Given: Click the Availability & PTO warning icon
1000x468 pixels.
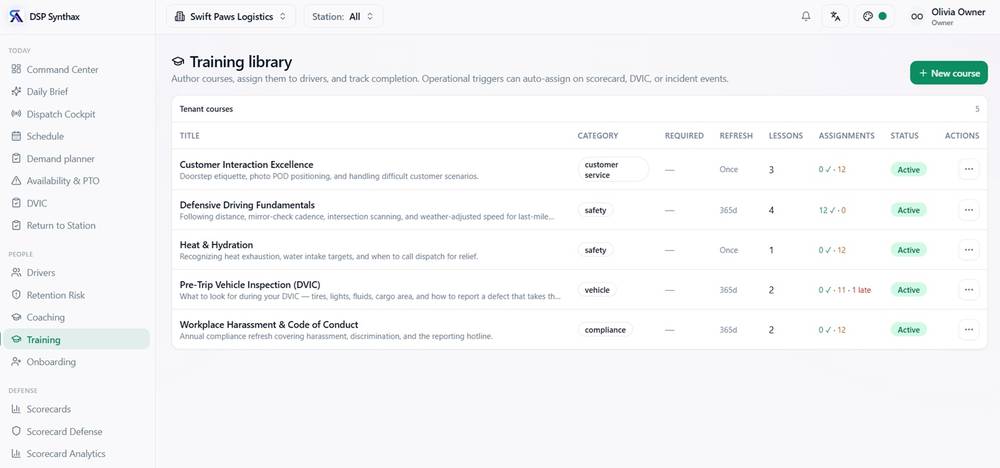Looking at the screenshot, I should coord(16,180).
